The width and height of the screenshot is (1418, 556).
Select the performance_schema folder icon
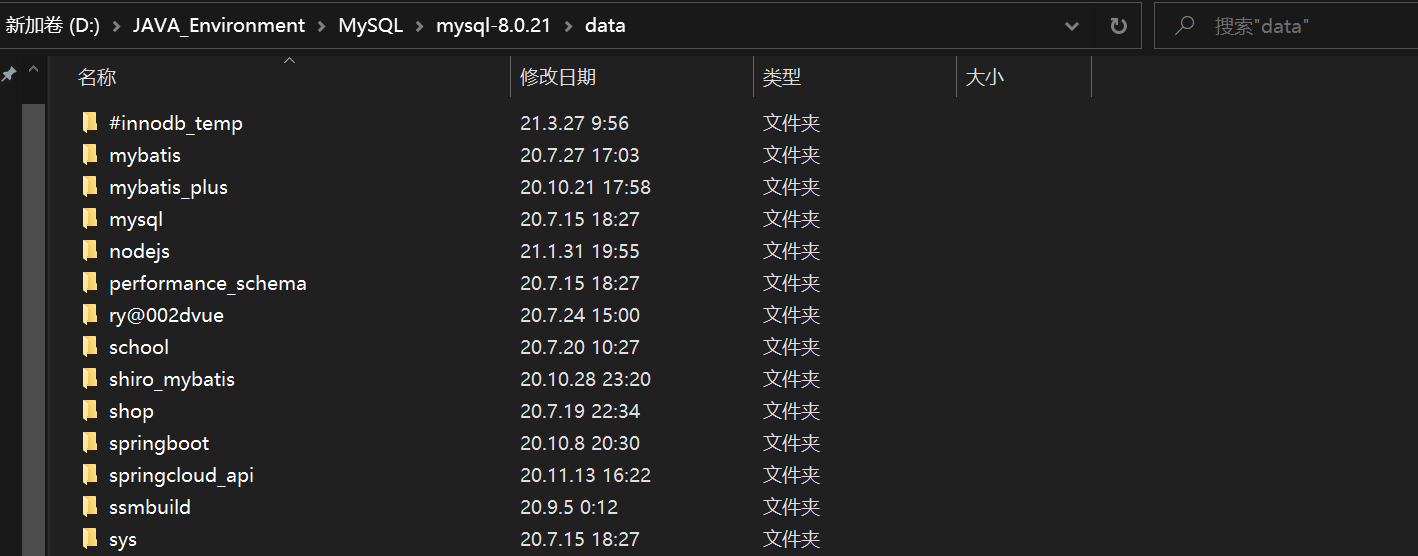[90, 283]
